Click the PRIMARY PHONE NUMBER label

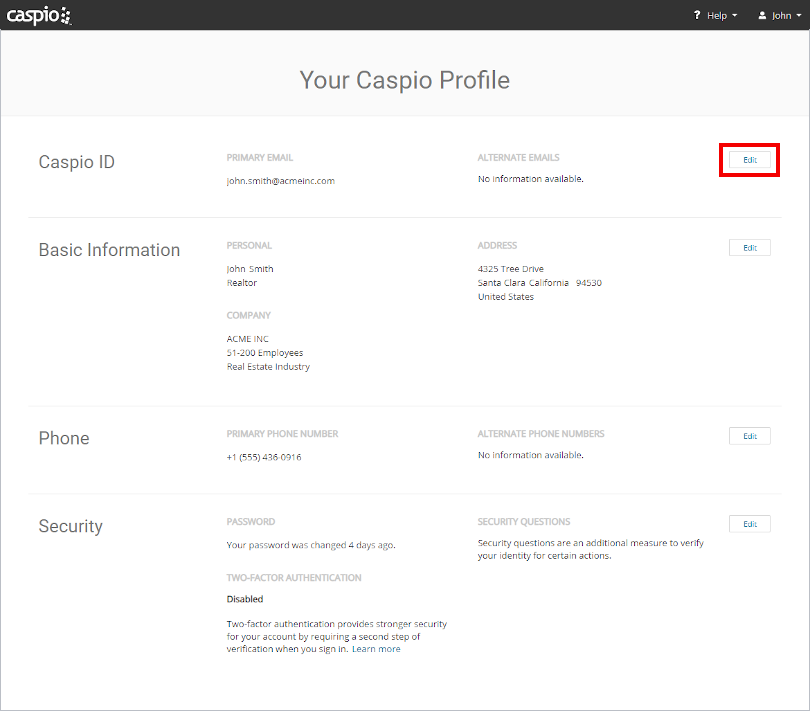(282, 434)
